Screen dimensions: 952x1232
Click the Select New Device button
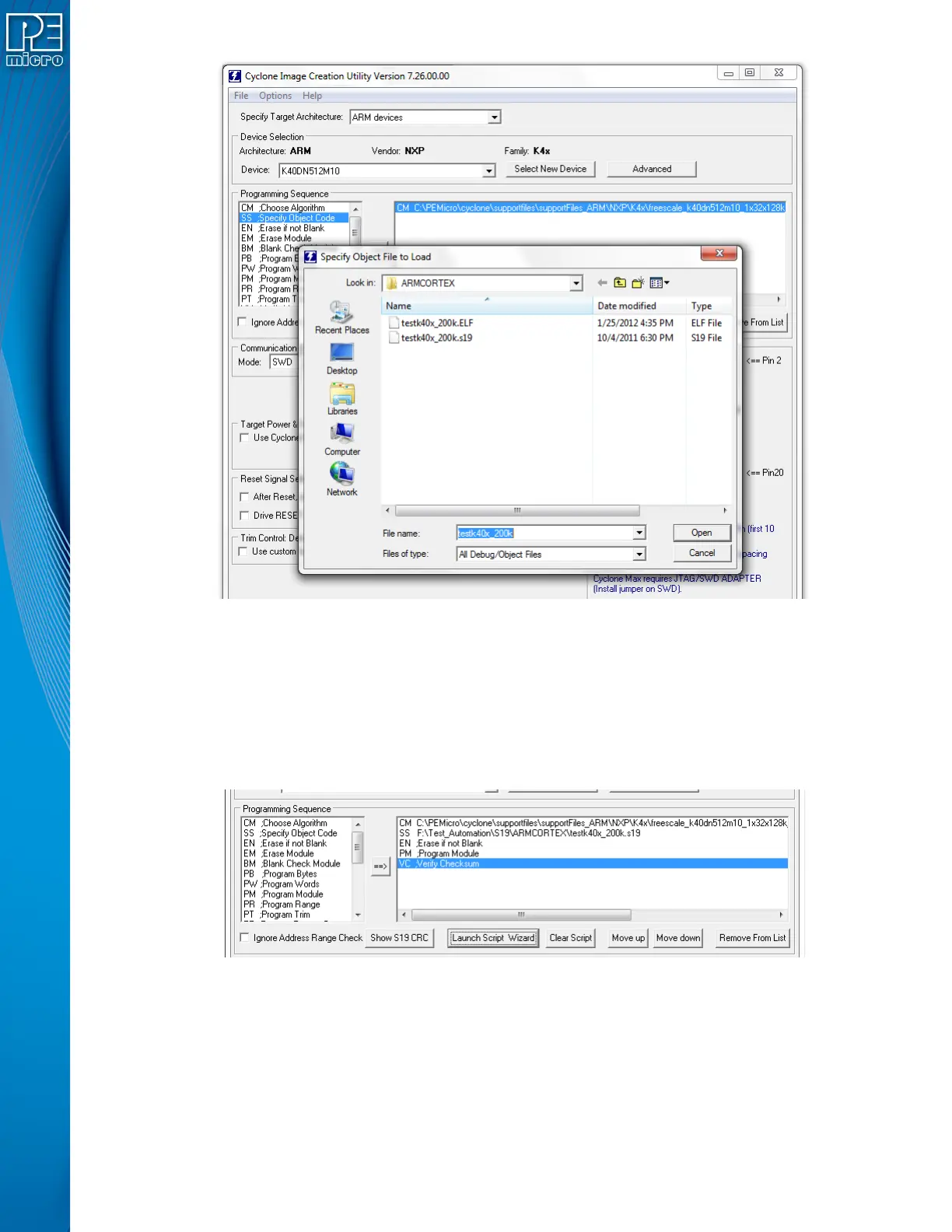pyautogui.click(x=550, y=169)
